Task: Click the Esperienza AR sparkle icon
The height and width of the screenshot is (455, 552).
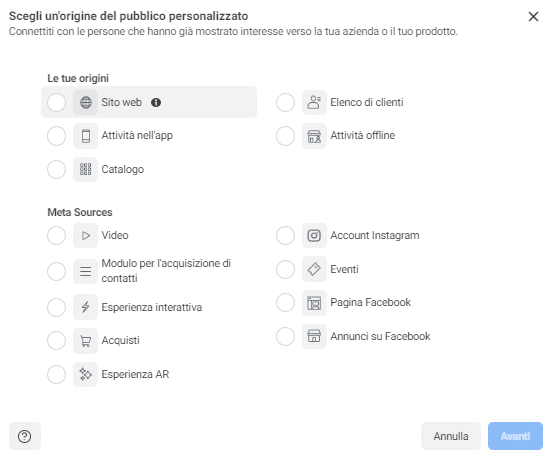Action: pyautogui.click(x=86, y=374)
